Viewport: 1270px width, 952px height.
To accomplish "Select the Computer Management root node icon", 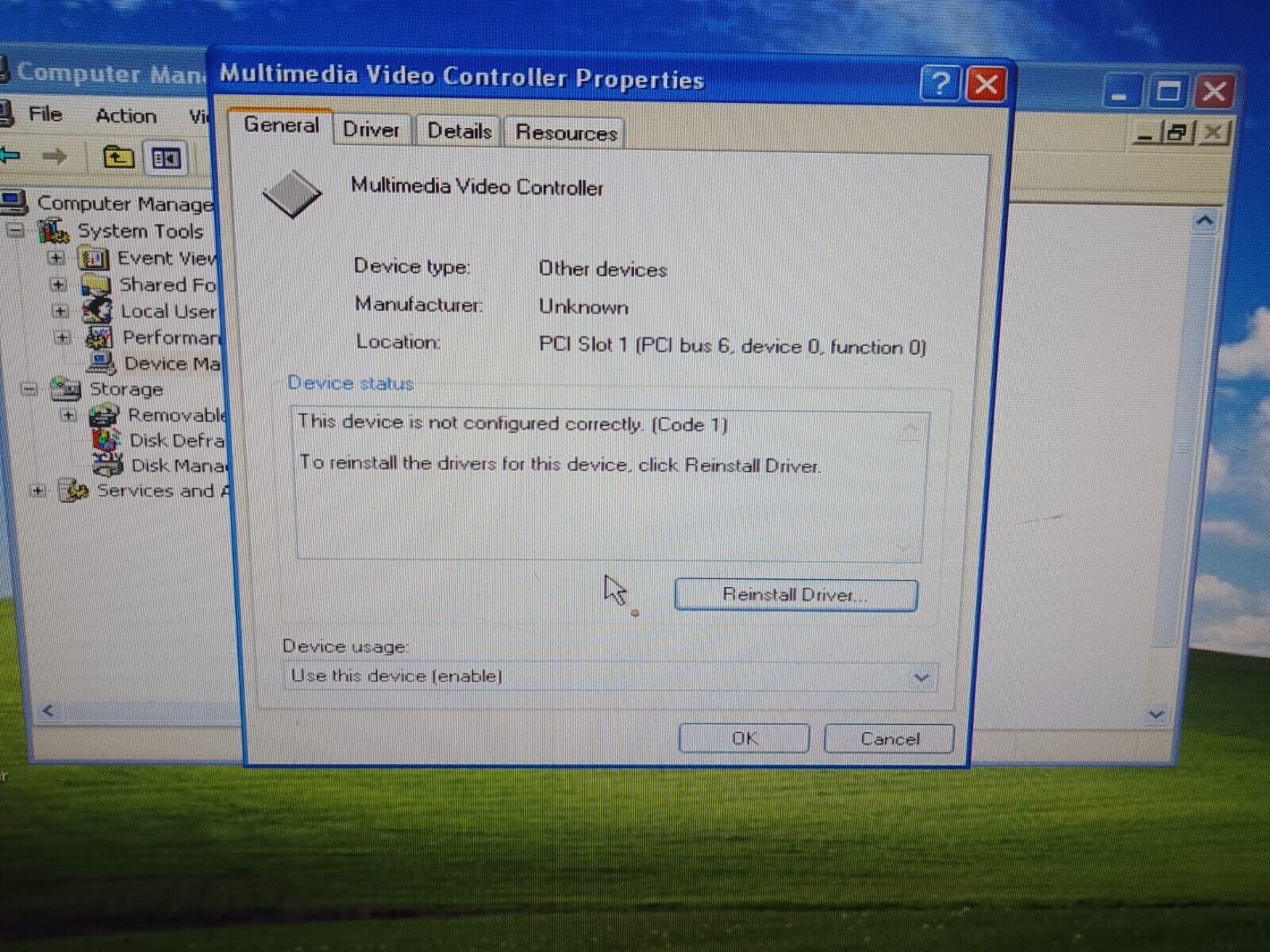I will click(x=14, y=202).
